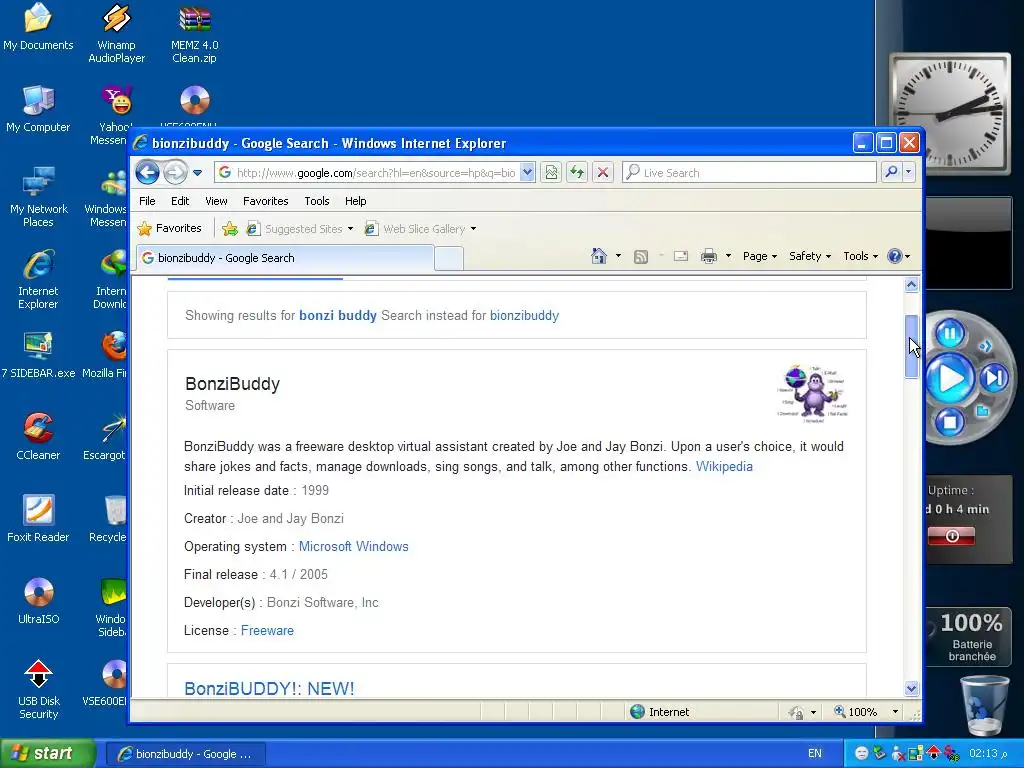Stop loading with the red X icon
This screenshot has width=1024, height=768.
tap(603, 172)
